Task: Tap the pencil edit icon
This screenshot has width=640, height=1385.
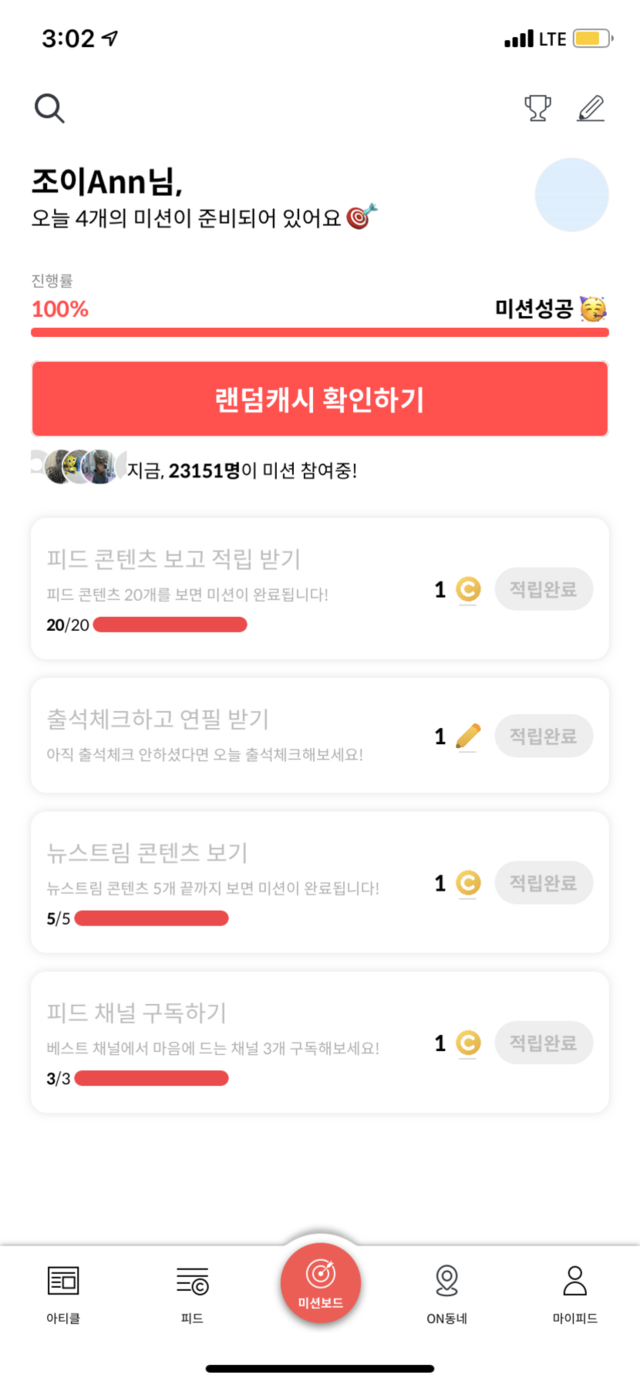Action: pyautogui.click(x=591, y=108)
